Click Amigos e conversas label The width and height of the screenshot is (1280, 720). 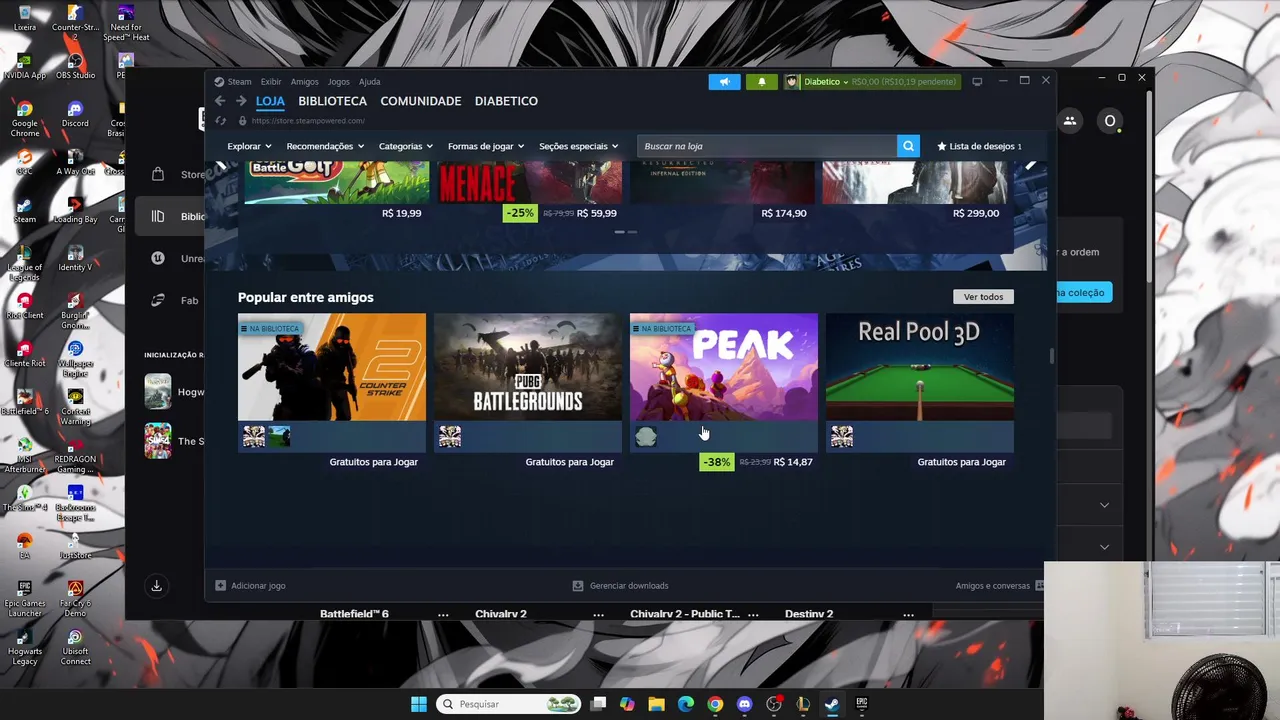[x=992, y=586]
